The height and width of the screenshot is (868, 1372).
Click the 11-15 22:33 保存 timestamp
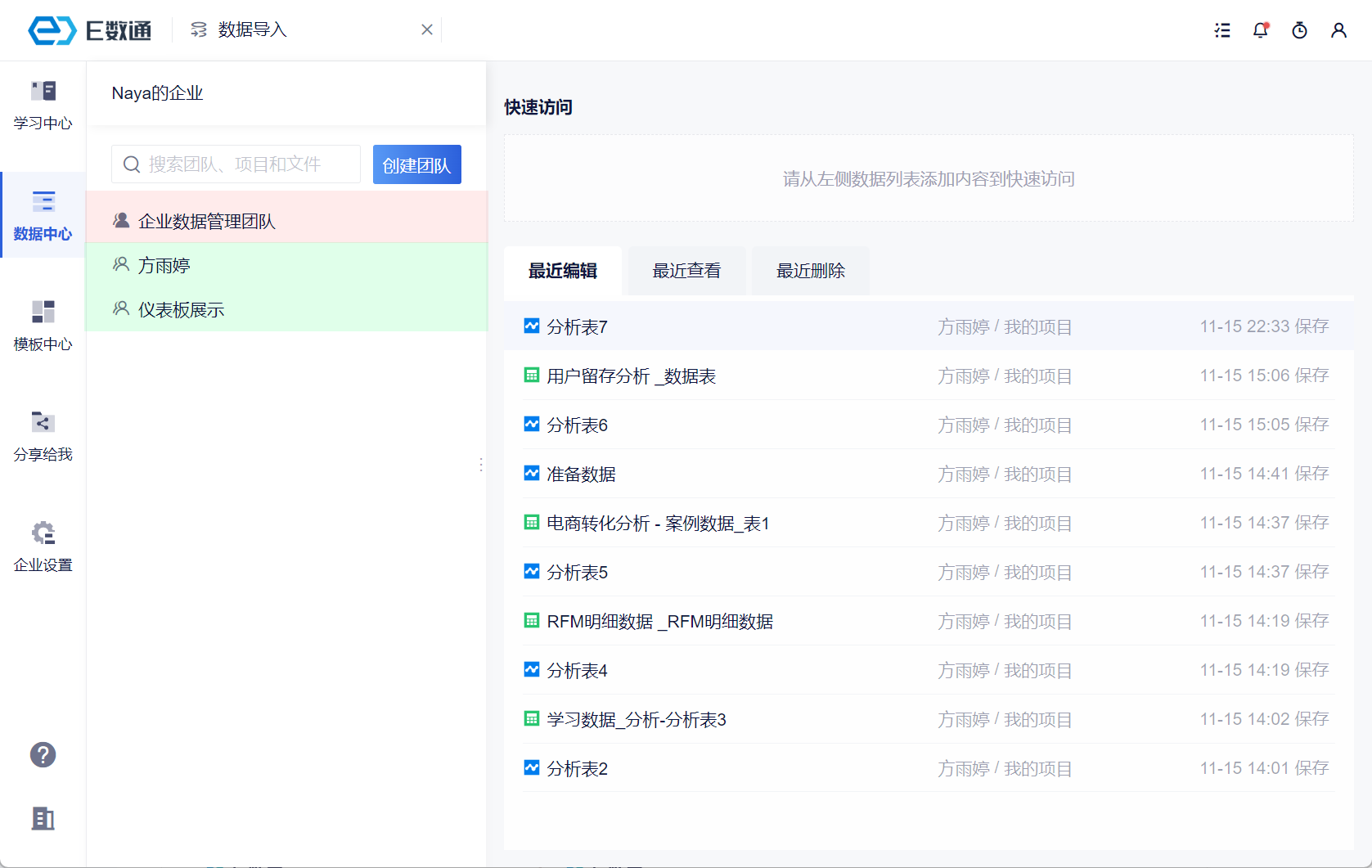click(x=1265, y=326)
